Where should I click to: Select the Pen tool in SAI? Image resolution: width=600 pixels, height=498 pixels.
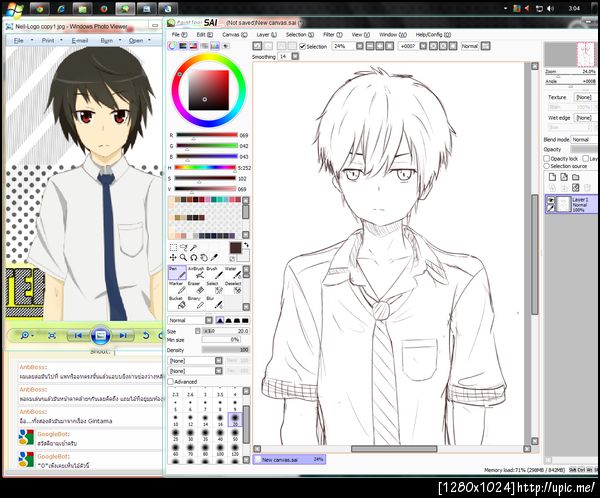pos(177,273)
